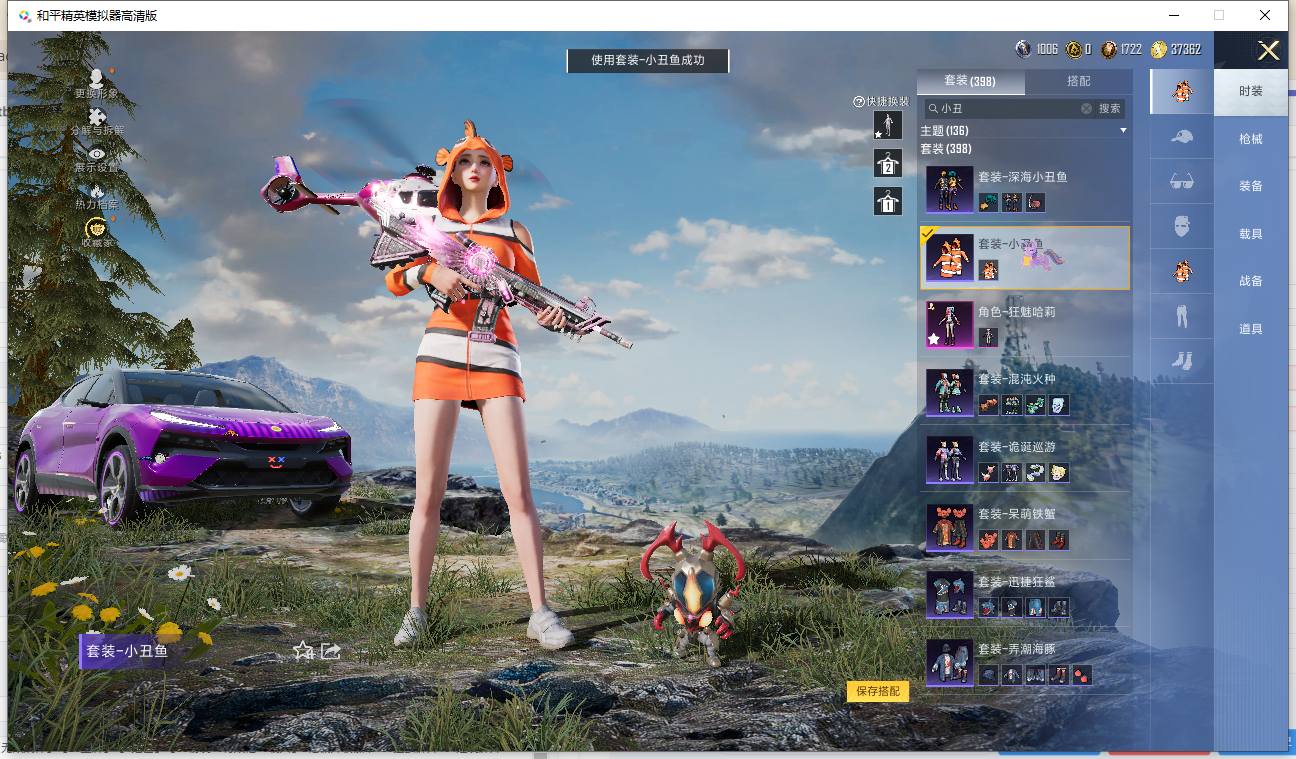Image resolution: width=1296 pixels, height=759 pixels.
Task: Click the 套装-诡诞巡游 title text
Action: point(1017,446)
